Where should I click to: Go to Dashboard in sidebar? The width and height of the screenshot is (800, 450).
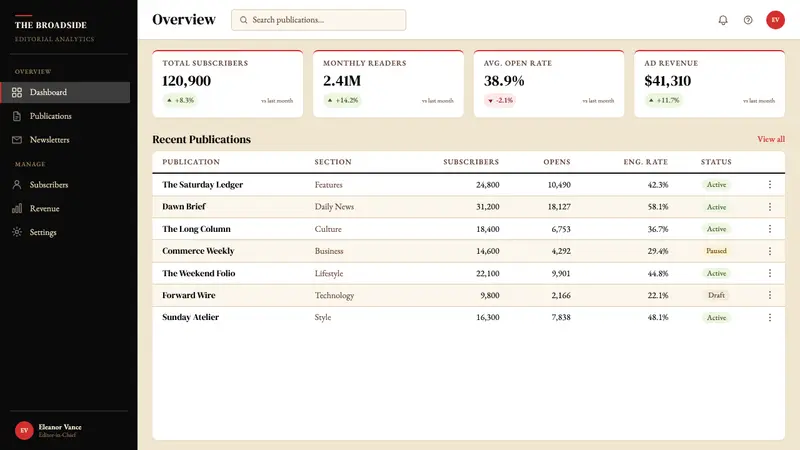tap(65, 92)
